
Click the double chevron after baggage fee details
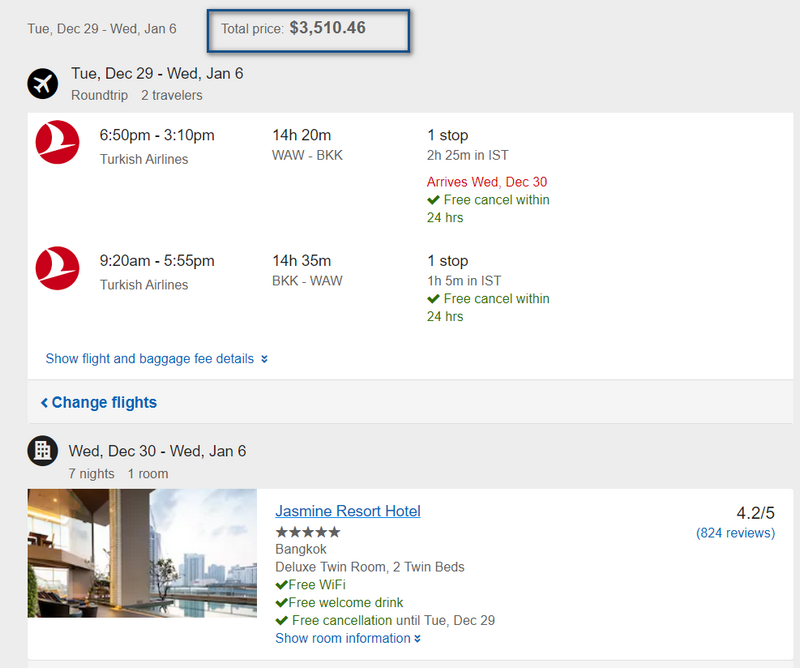click(x=264, y=359)
